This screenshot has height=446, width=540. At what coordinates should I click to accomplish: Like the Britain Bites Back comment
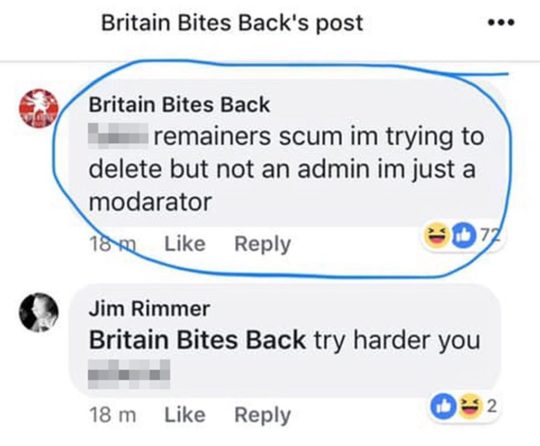(x=185, y=244)
